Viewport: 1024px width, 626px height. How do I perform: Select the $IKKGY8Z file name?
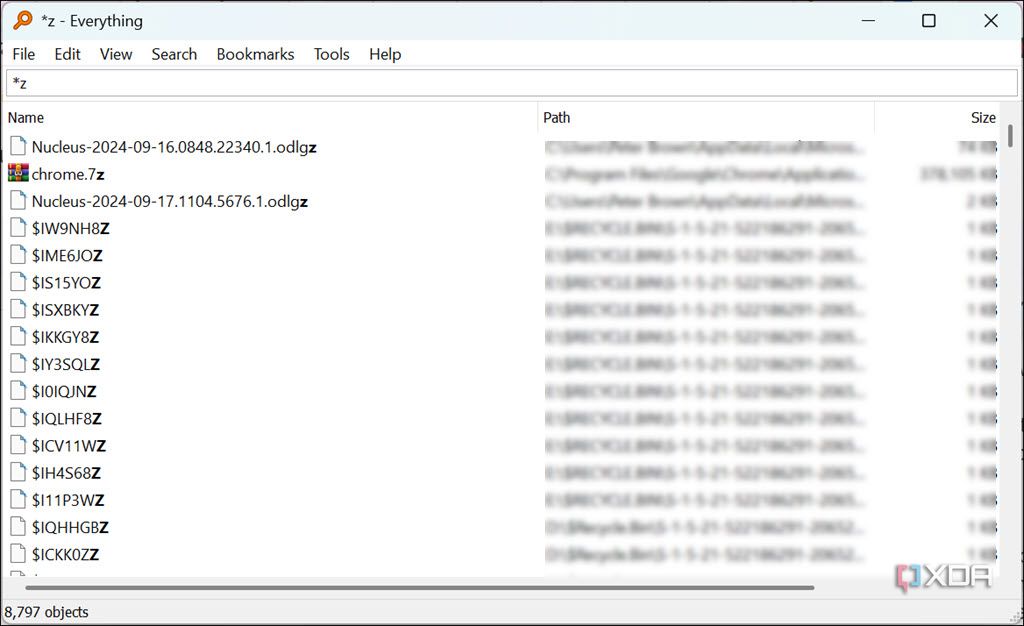point(65,337)
